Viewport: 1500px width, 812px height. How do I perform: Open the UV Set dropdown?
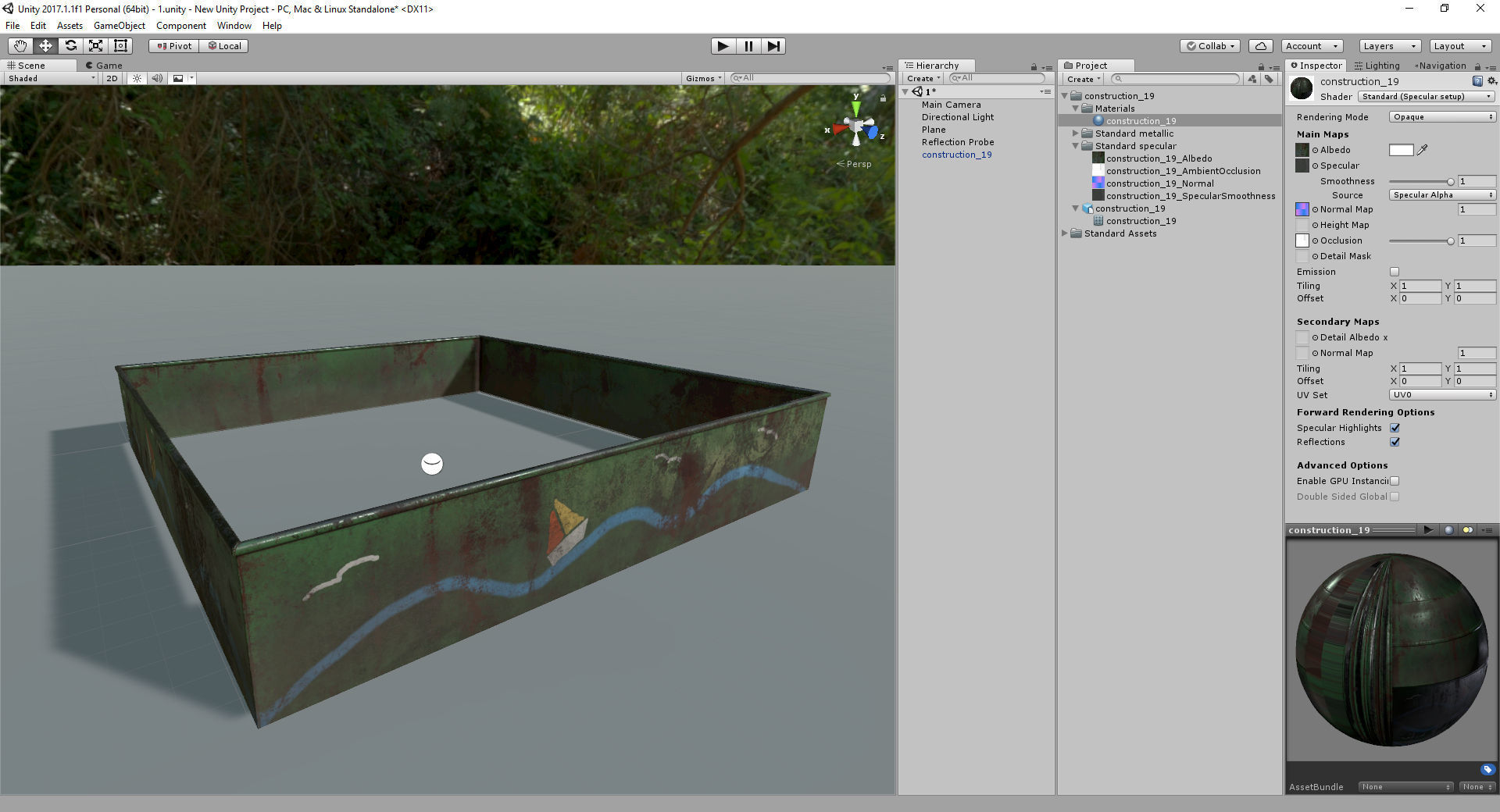1442,395
